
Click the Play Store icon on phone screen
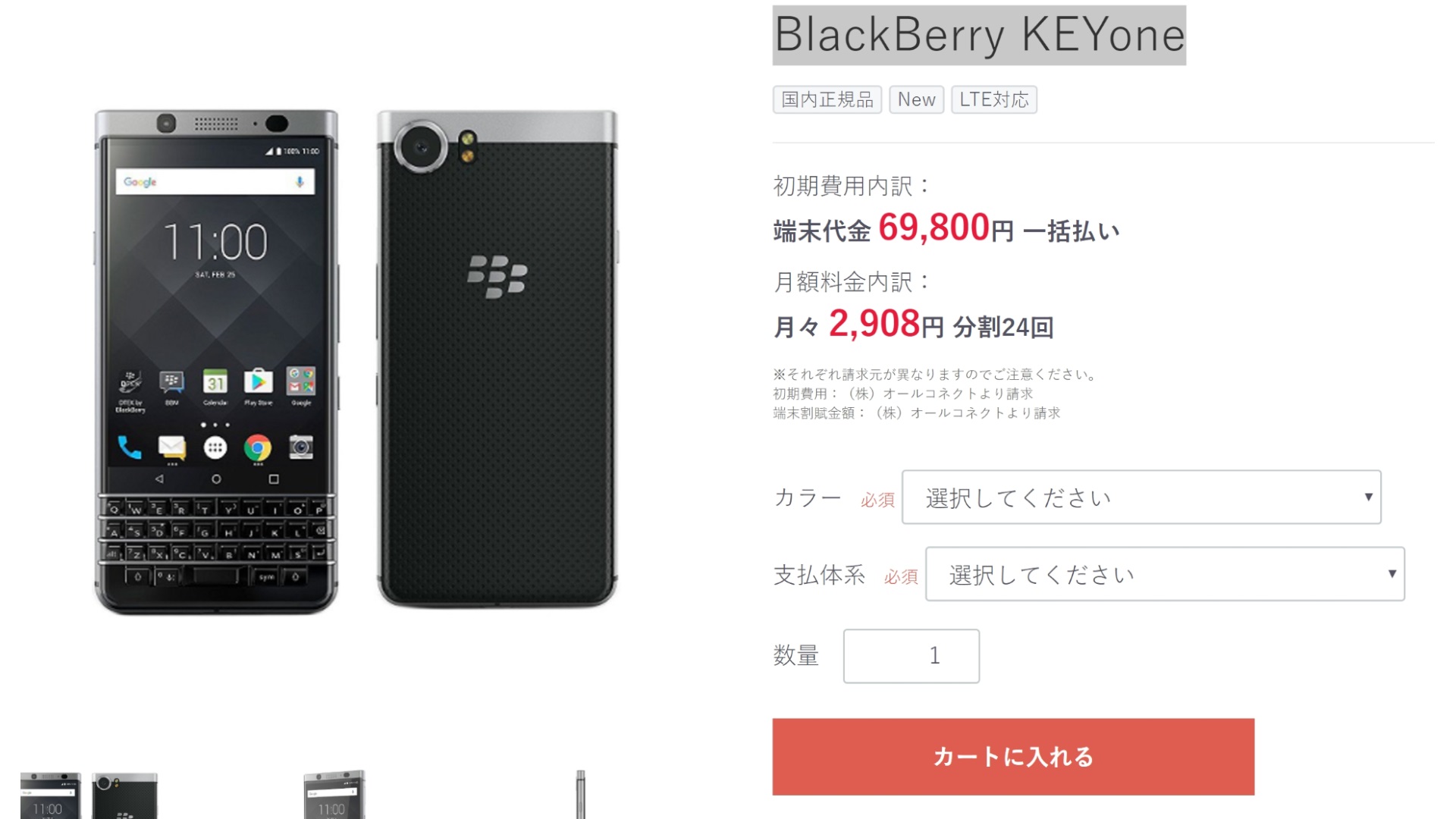258,382
